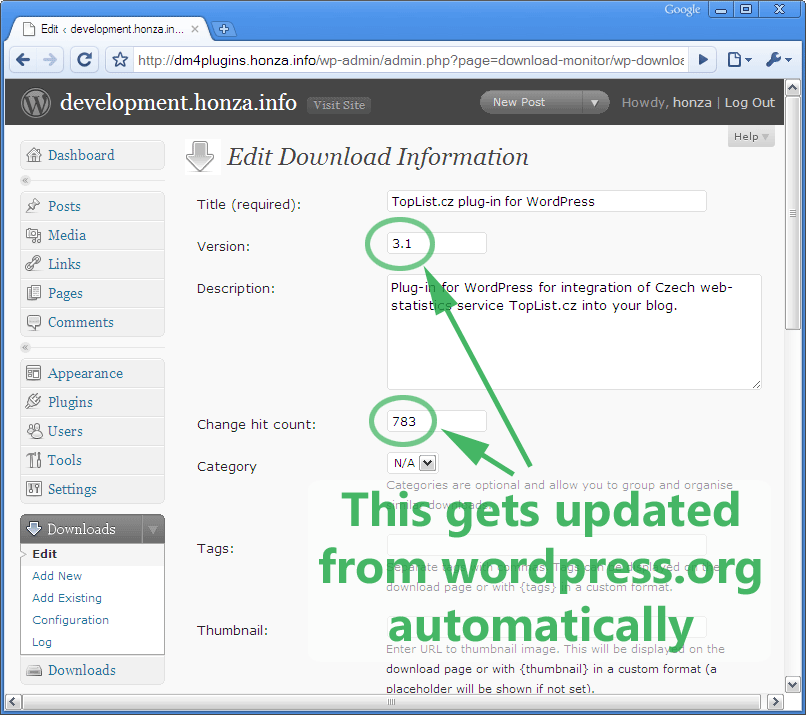Click the Title (required) input field
Image resolution: width=806 pixels, height=715 pixels.
546,201
